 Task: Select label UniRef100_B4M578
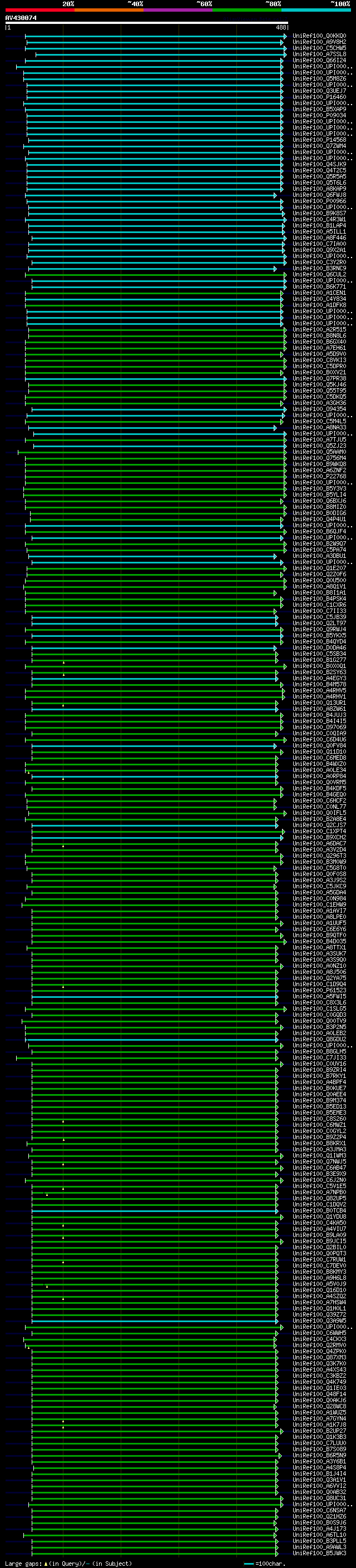point(319,684)
